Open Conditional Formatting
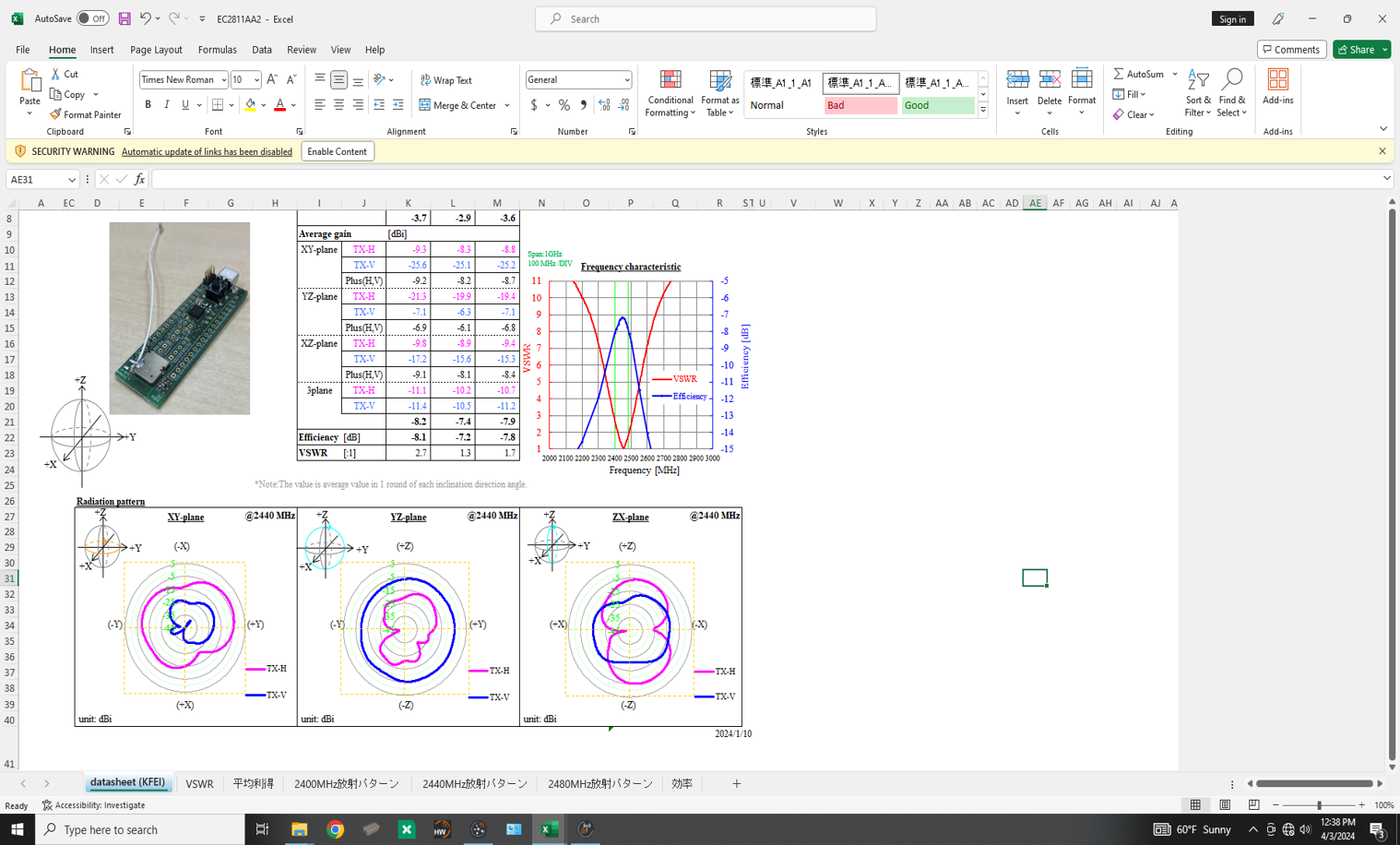Screen dimensions: 1400x845 [670, 94]
